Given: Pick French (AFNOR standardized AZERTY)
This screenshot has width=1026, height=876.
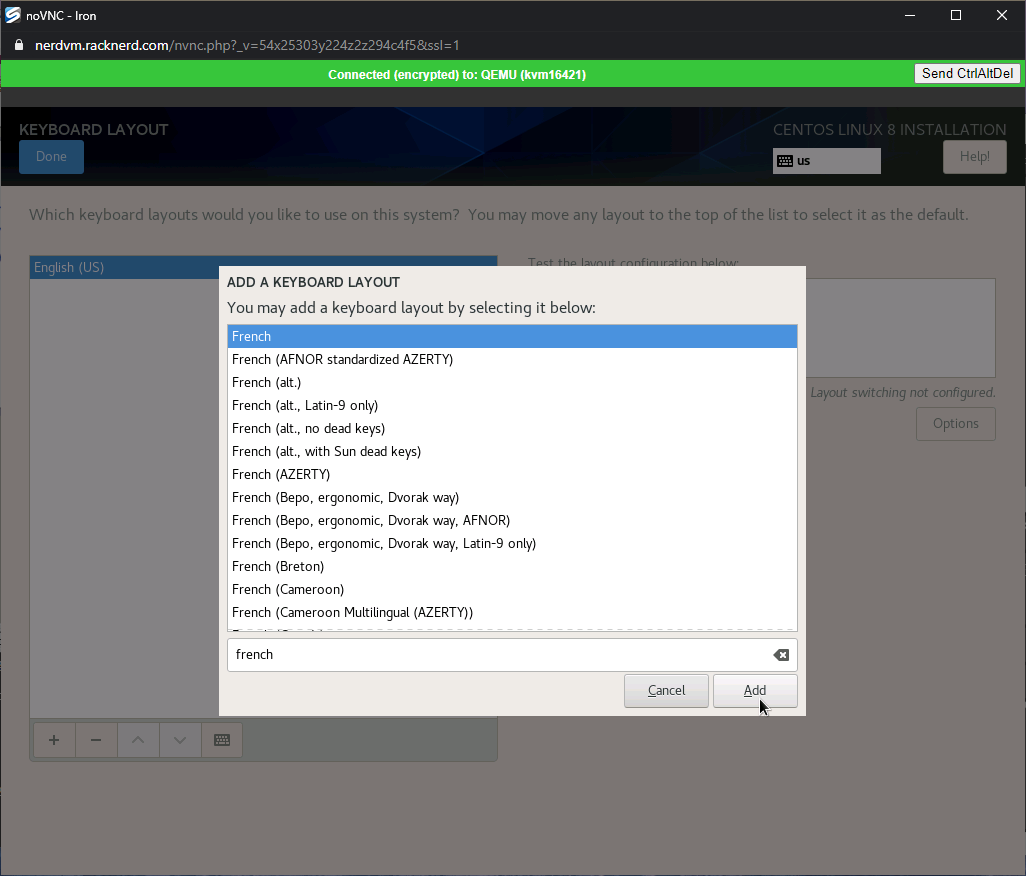Looking at the screenshot, I should tap(342, 359).
